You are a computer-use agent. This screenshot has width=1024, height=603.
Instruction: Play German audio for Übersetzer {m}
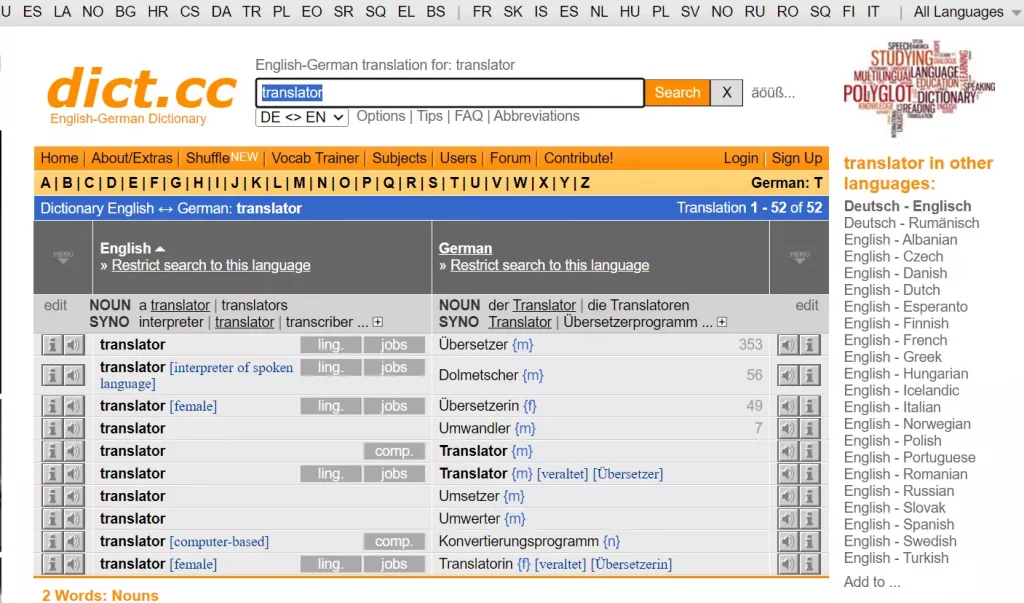[x=788, y=344]
